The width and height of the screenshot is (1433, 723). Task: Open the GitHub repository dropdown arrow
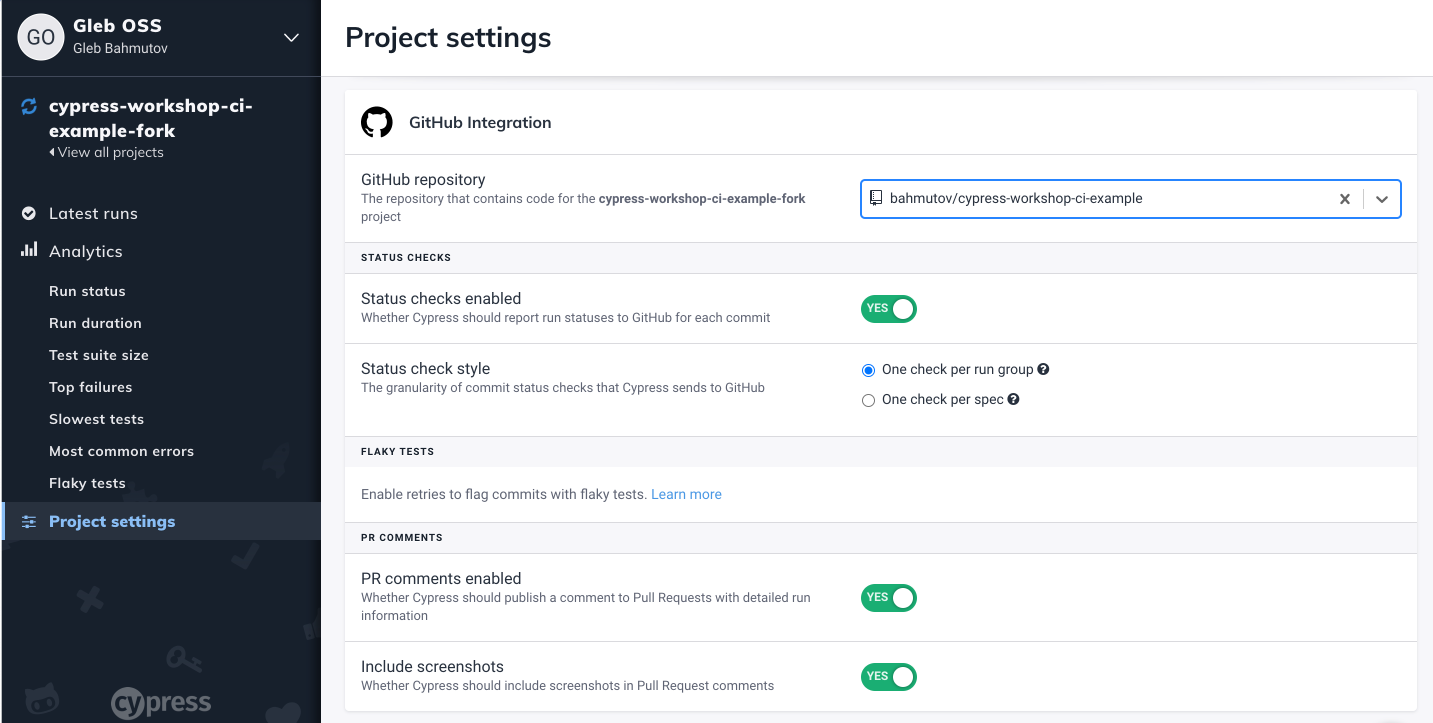tap(1382, 199)
